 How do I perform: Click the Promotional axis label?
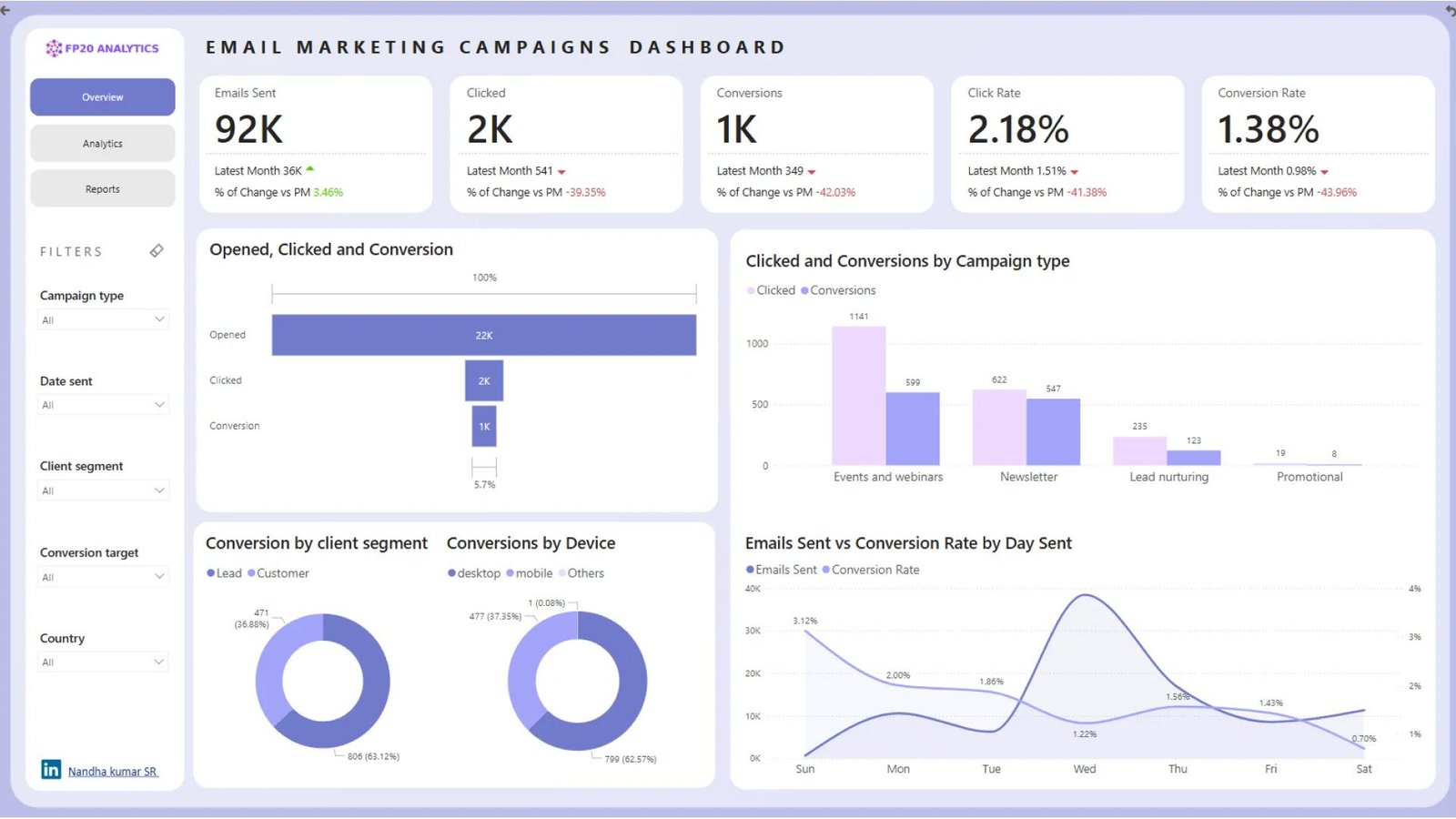(1309, 477)
